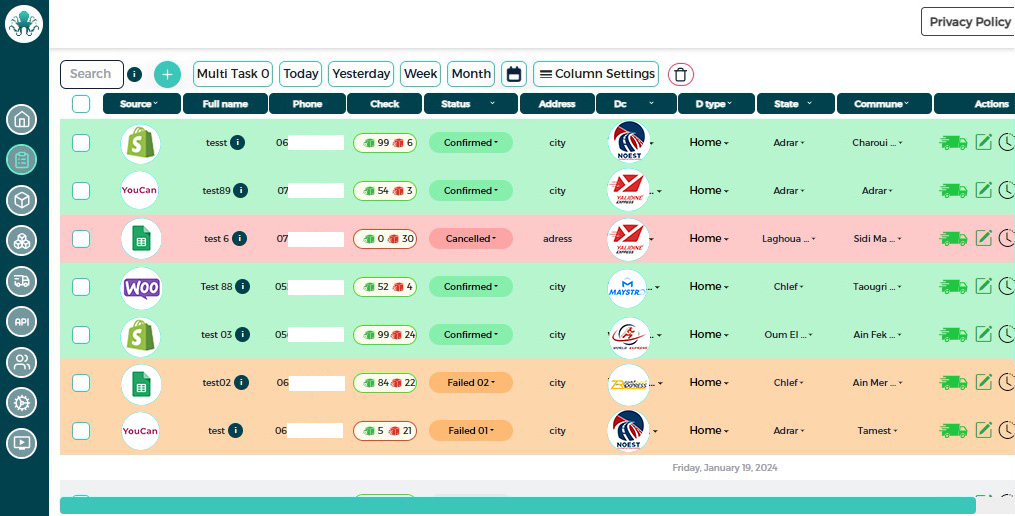Open the settings gear in sidebar

tap(21, 402)
